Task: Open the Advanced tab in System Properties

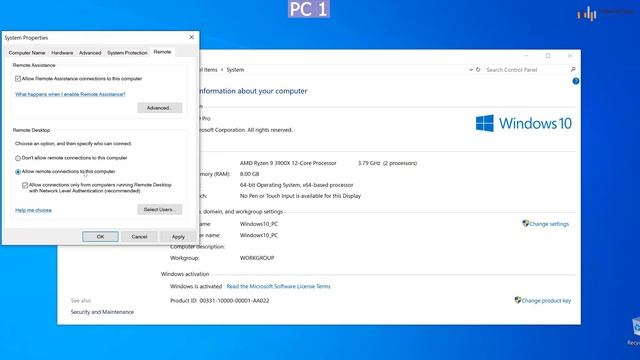Action: coord(90,53)
